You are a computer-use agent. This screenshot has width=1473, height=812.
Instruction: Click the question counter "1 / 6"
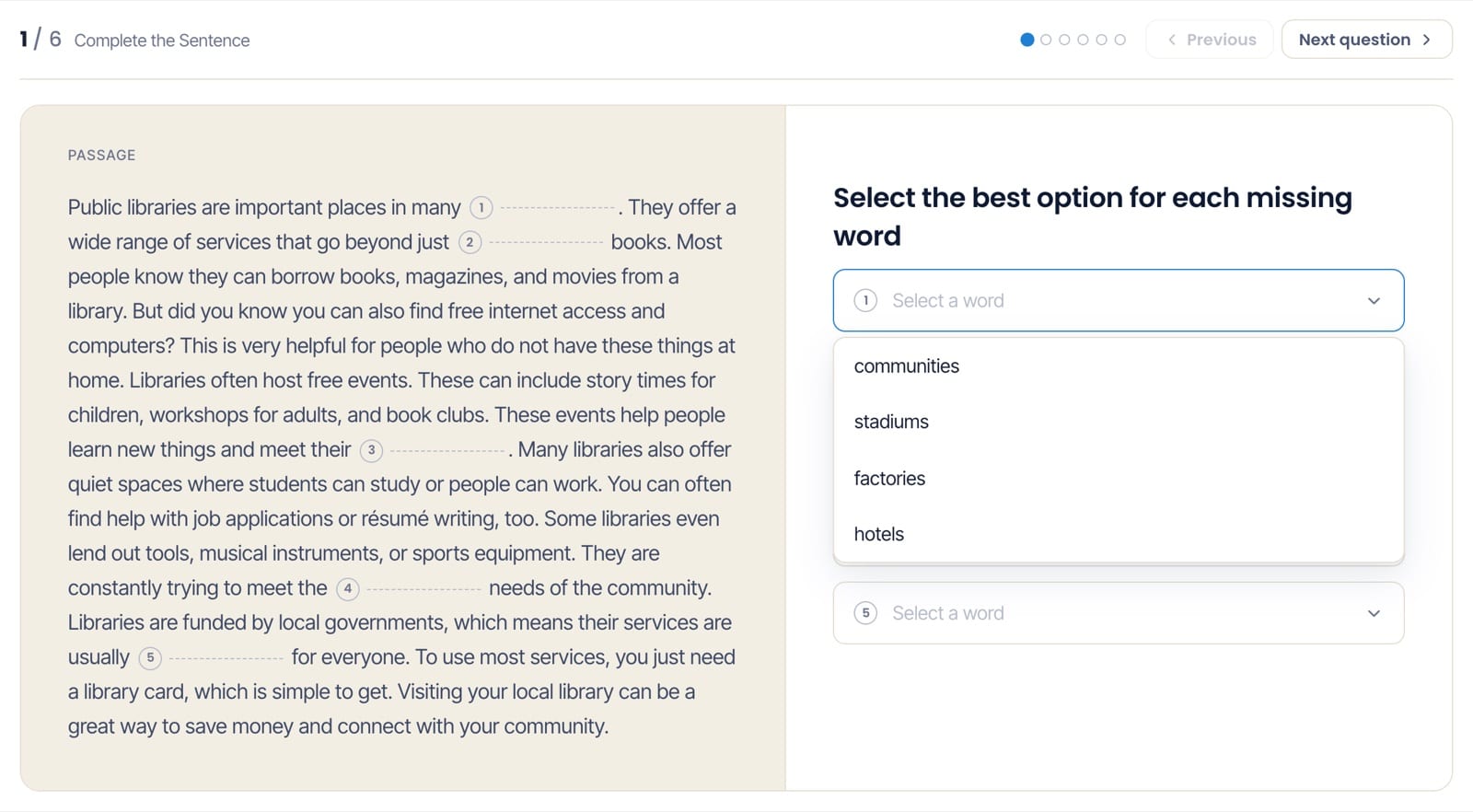[x=41, y=40]
